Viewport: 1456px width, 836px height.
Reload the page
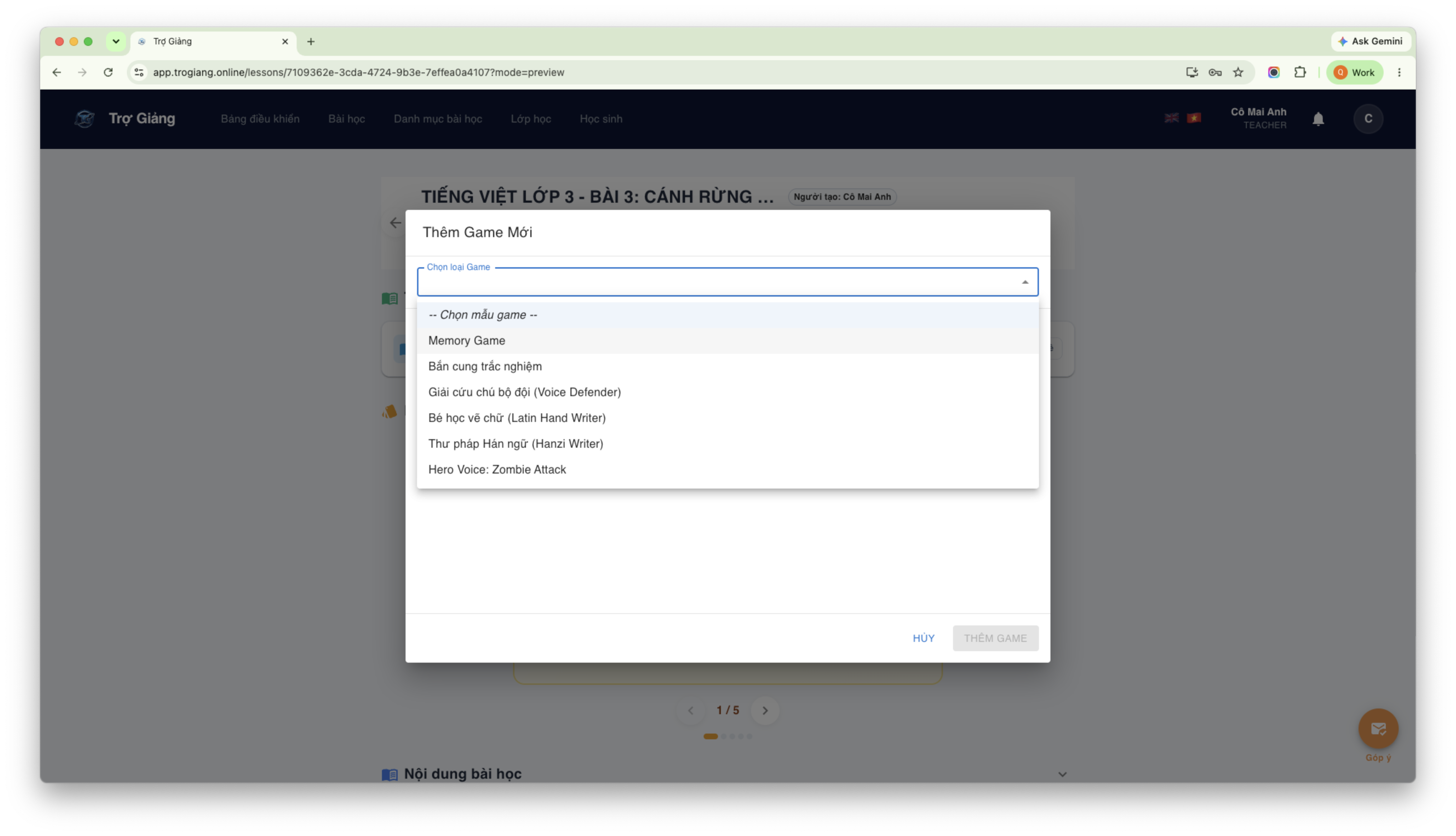point(108,72)
